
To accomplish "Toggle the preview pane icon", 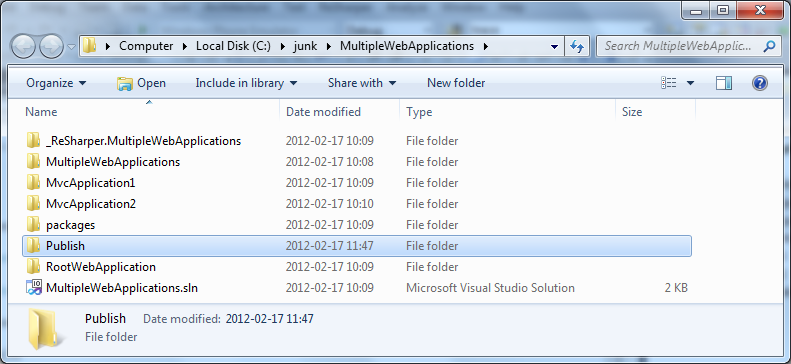I will click(724, 83).
